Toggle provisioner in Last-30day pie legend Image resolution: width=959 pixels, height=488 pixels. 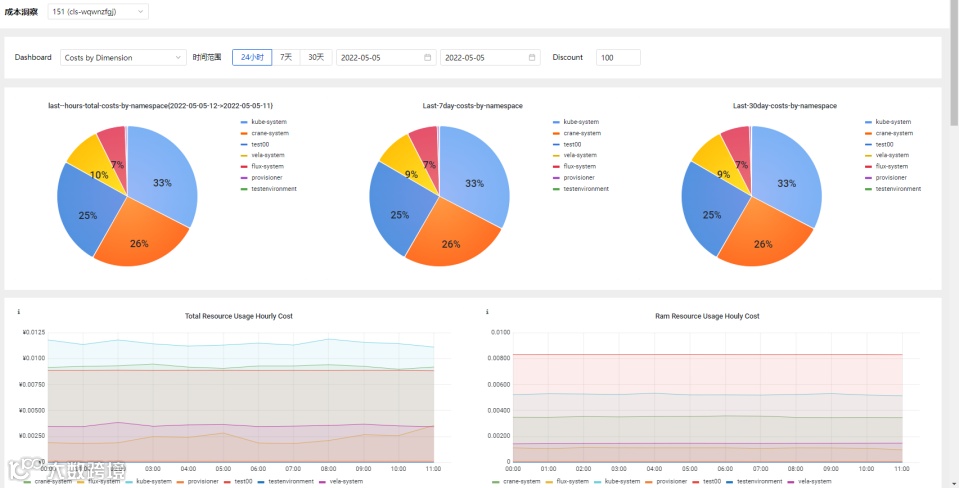tap(886, 177)
